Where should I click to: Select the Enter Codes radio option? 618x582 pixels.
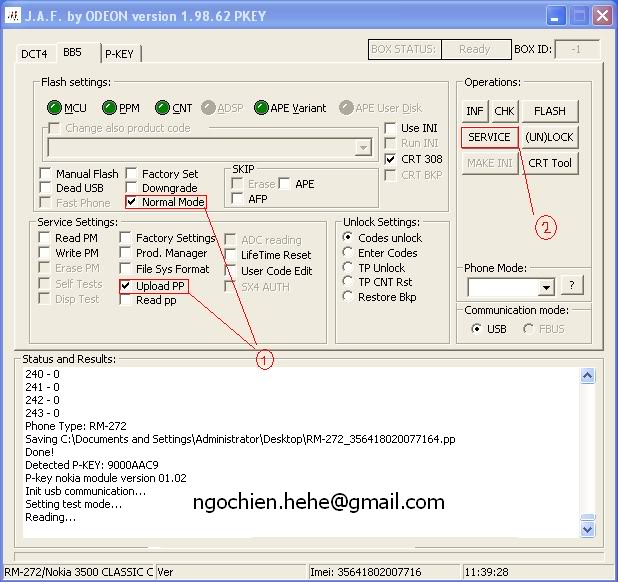pos(348,253)
